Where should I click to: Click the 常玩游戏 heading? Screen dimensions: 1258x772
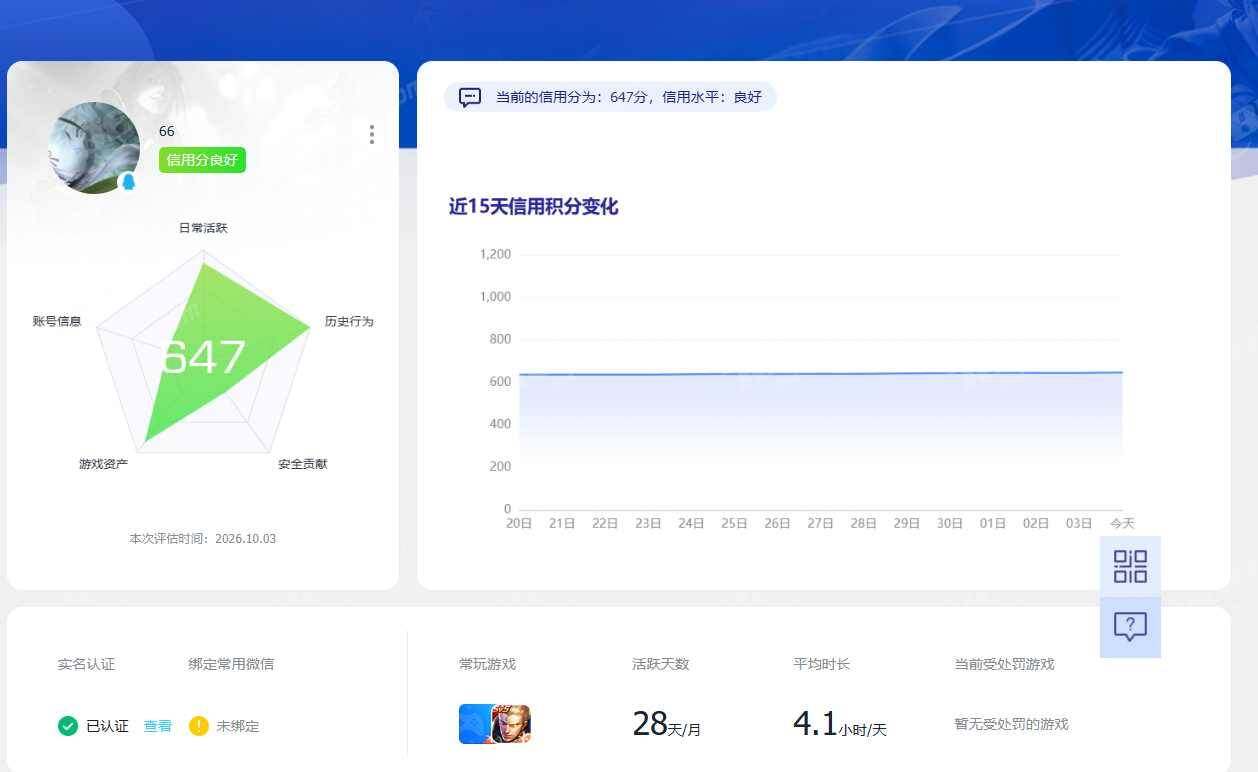487,664
